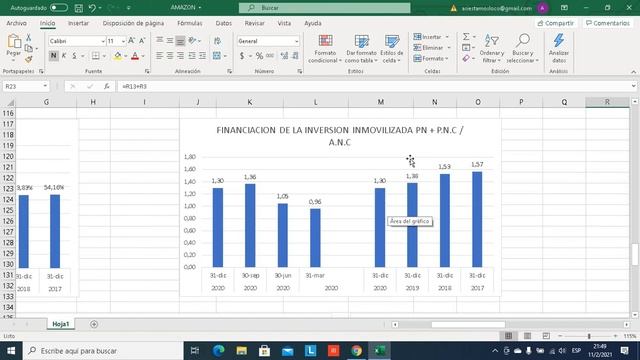Click the Cut scissors icon

(x=29, y=38)
